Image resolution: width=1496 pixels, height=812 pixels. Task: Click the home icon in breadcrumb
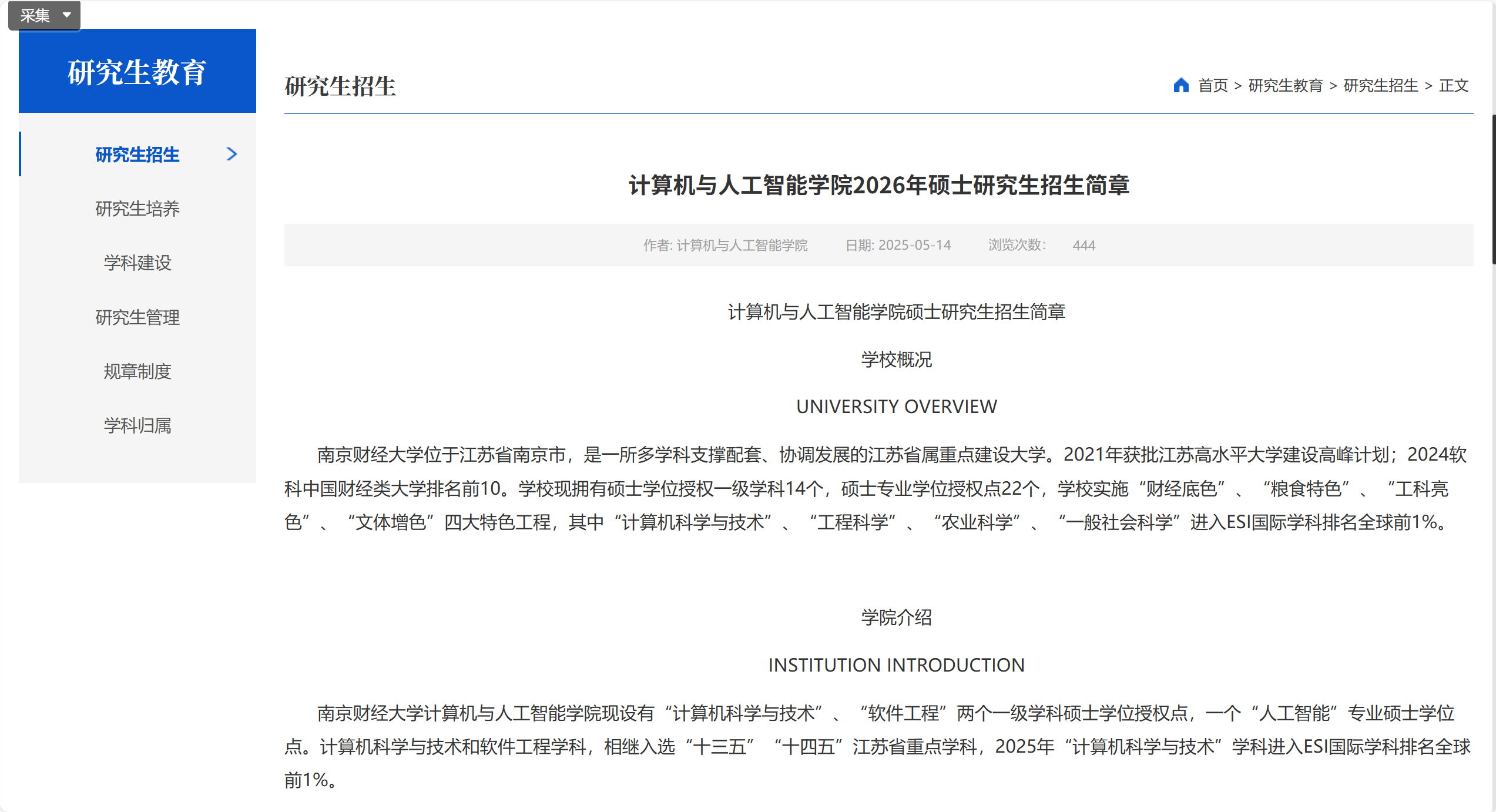point(1180,85)
